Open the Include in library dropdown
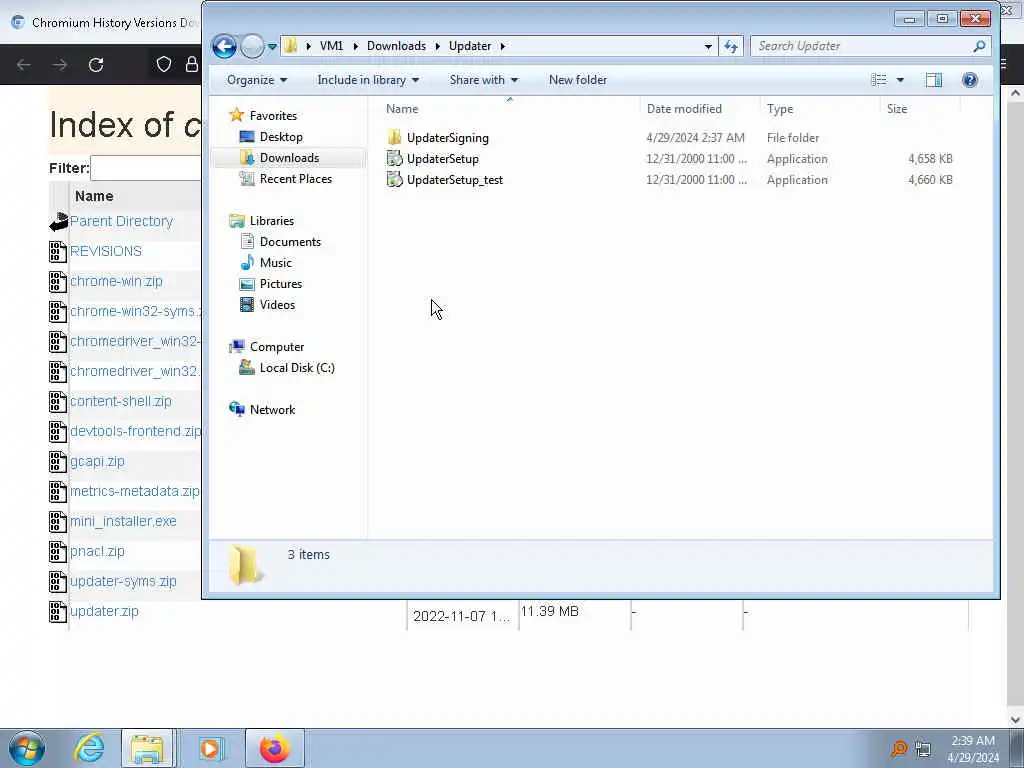This screenshot has width=1024, height=768. 368,80
